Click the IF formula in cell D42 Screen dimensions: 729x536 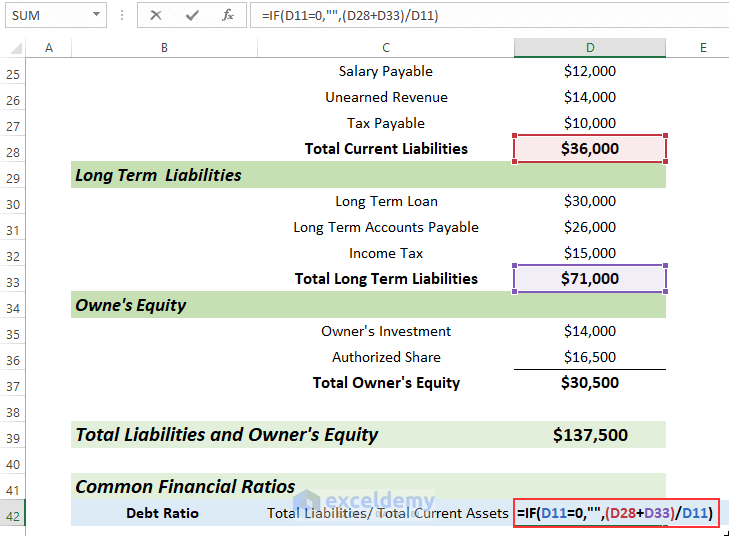[x=615, y=513]
